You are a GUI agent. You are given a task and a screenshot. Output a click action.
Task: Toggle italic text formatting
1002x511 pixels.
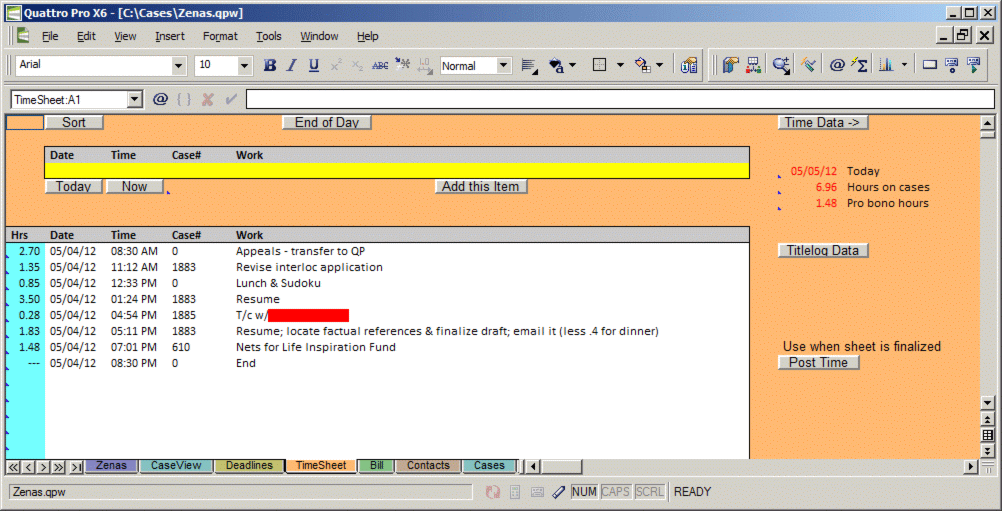291,66
